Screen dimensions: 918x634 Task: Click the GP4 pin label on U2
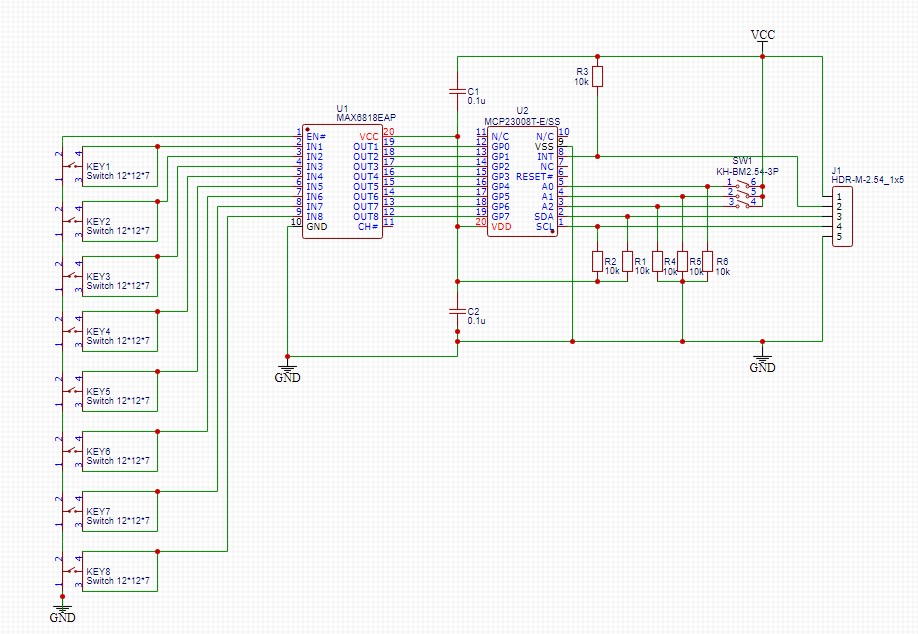tap(501, 186)
